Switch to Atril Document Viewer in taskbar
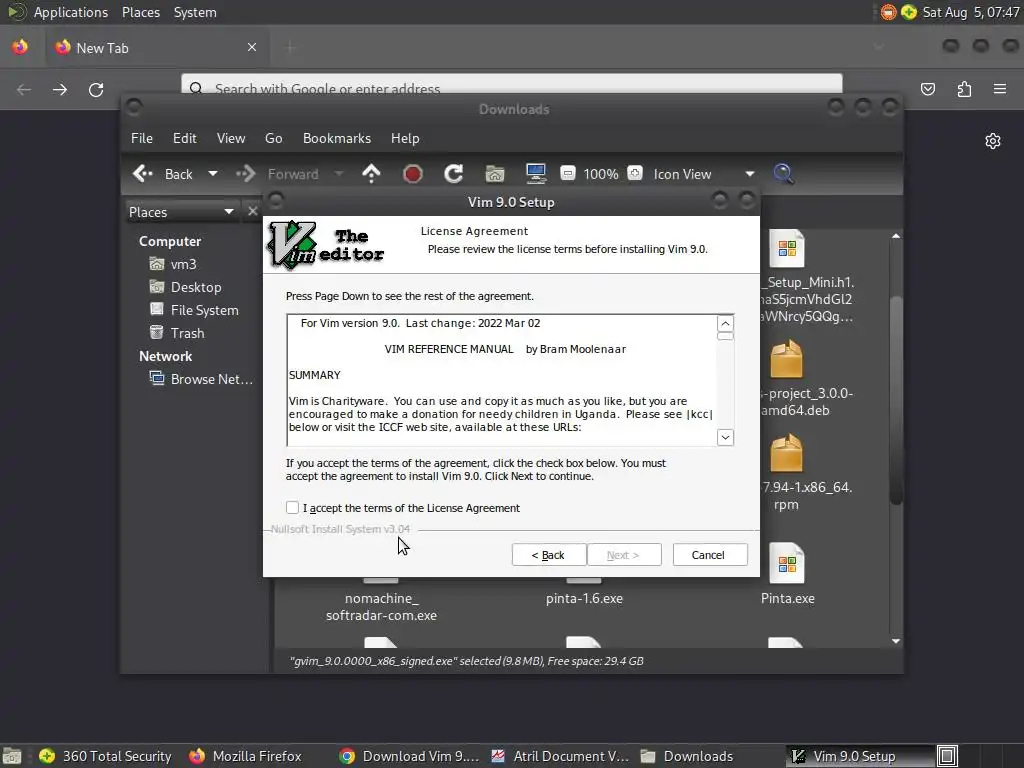The width and height of the screenshot is (1024, 768). click(560, 756)
